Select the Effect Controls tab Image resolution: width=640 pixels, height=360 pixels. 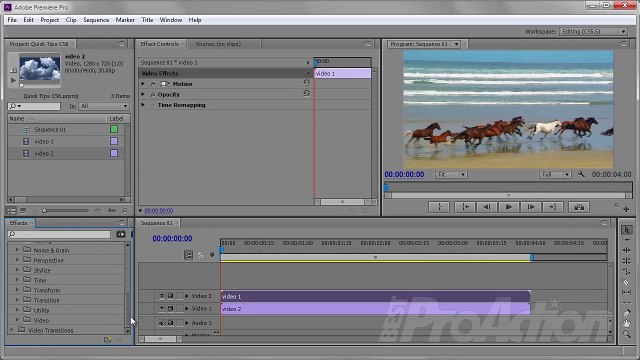coord(160,44)
